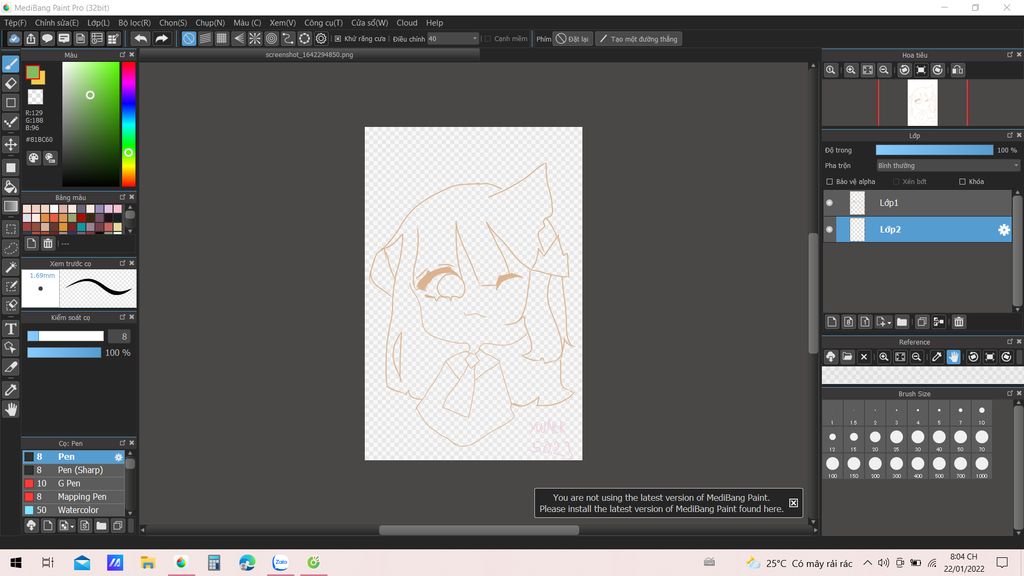The width and height of the screenshot is (1024, 576).
Task: Open the Tệp(F) menu
Action: (x=15, y=23)
